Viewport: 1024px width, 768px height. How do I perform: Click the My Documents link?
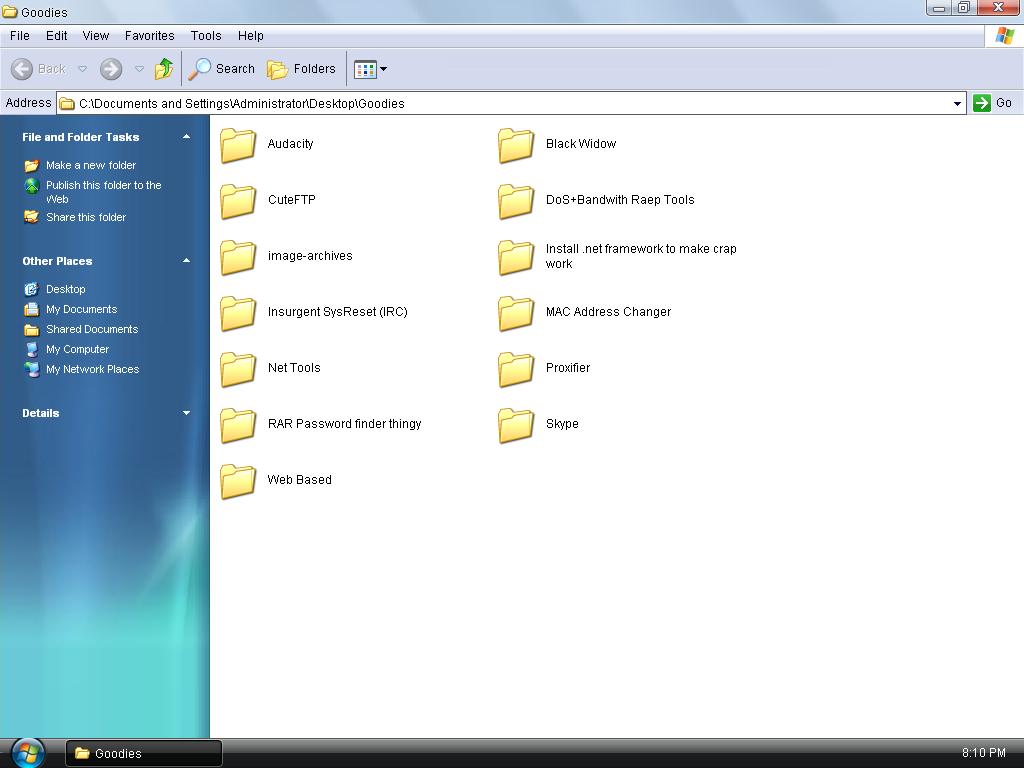coord(81,309)
